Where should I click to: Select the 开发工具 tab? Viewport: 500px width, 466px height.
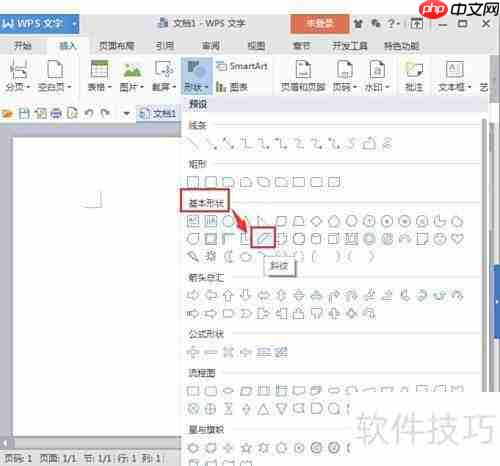(350, 45)
